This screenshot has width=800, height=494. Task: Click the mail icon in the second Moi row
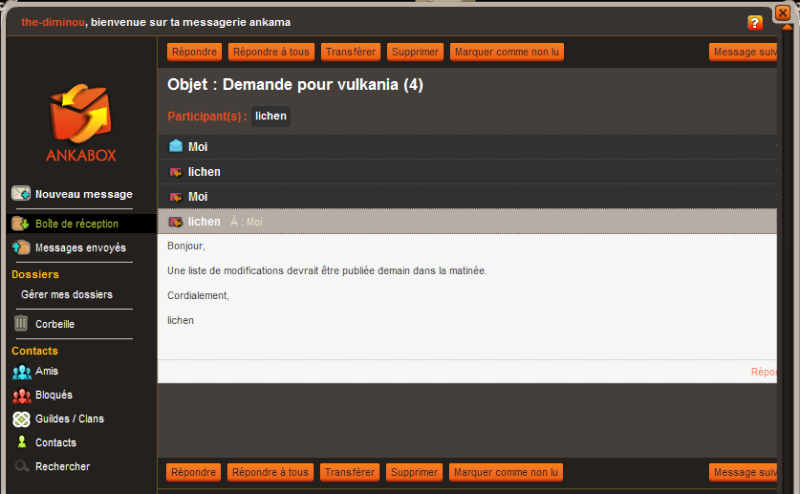pos(176,197)
